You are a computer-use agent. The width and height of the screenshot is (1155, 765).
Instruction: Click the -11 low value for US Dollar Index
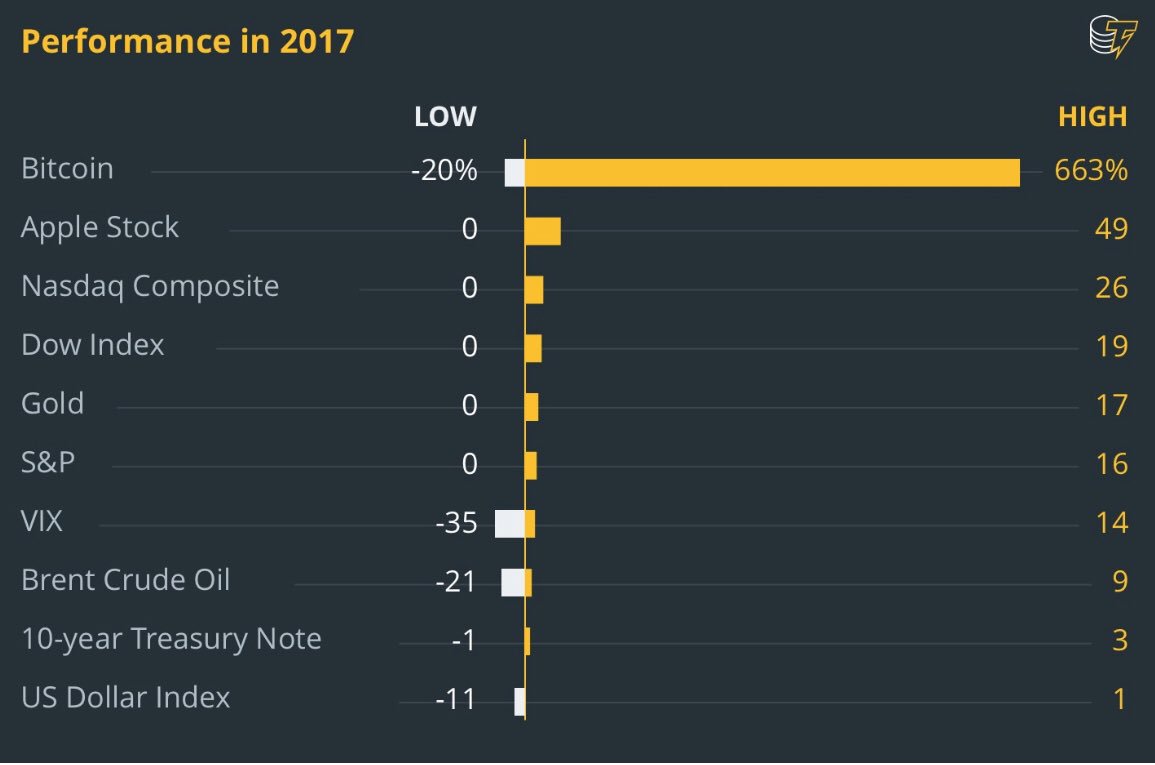pos(455,700)
